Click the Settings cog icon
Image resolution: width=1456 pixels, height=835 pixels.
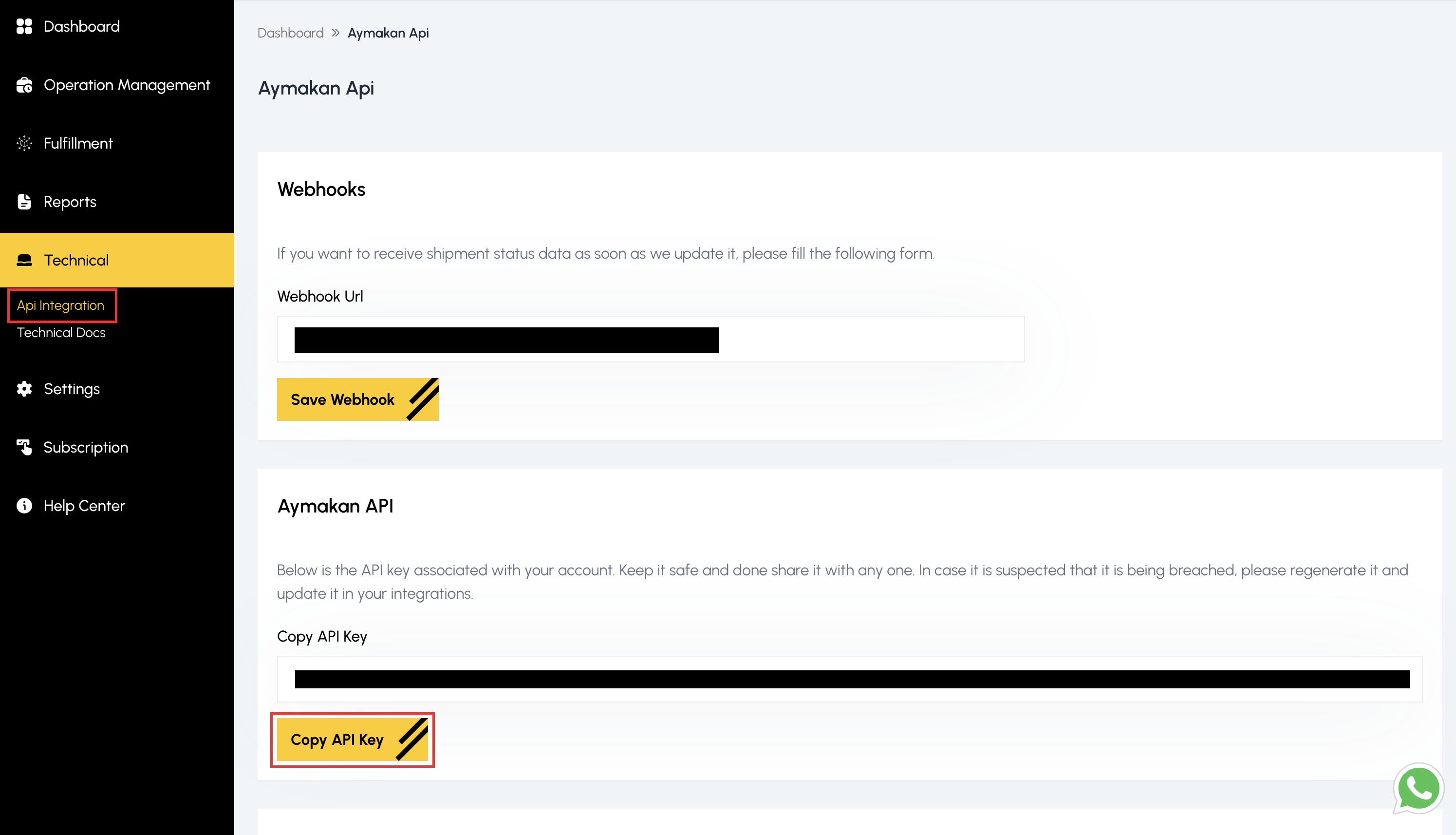pyautogui.click(x=24, y=389)
